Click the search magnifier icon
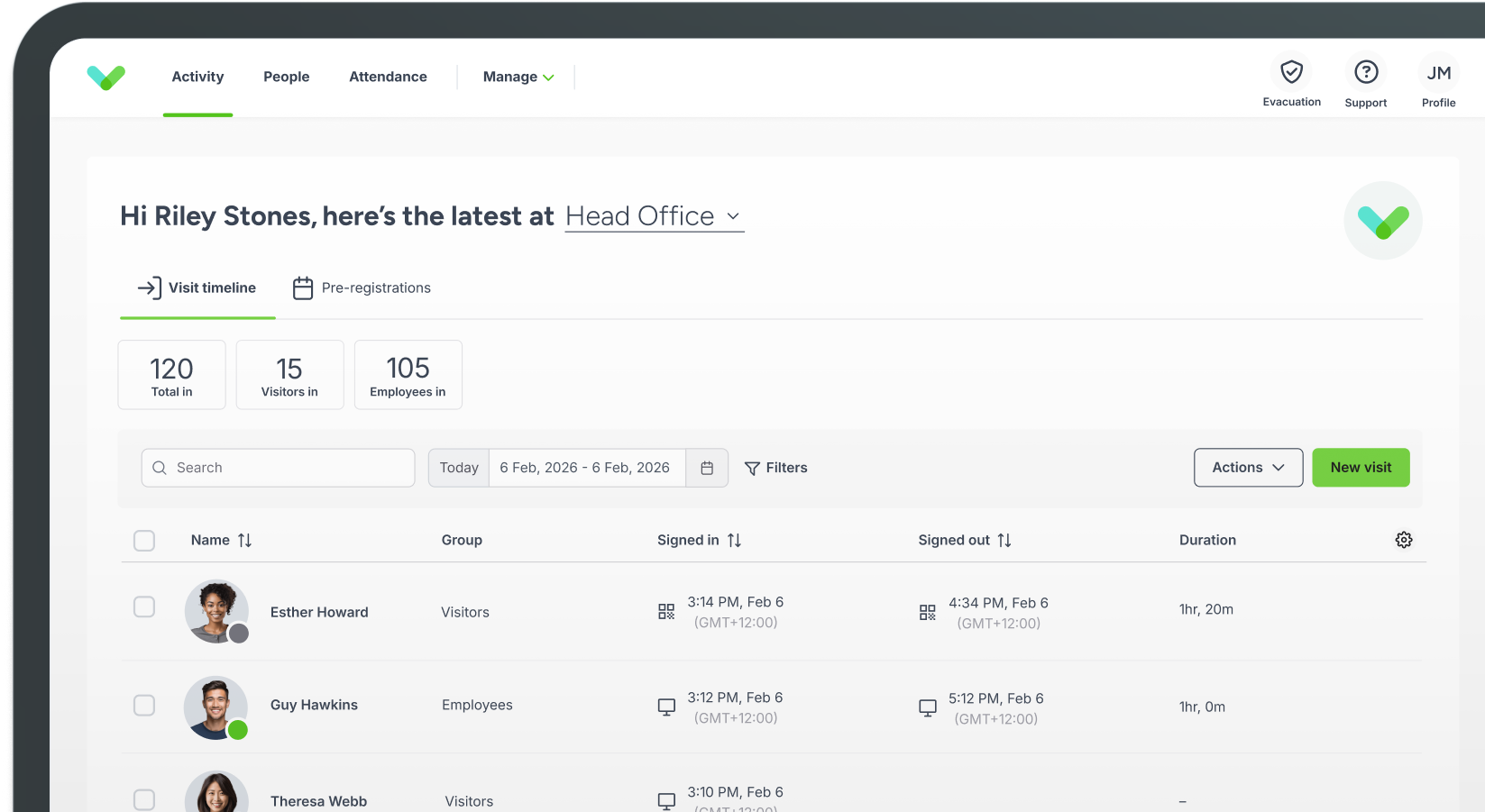Image resolution: width=1485 pixels, height=812 pixels. [x=160, y=468]
